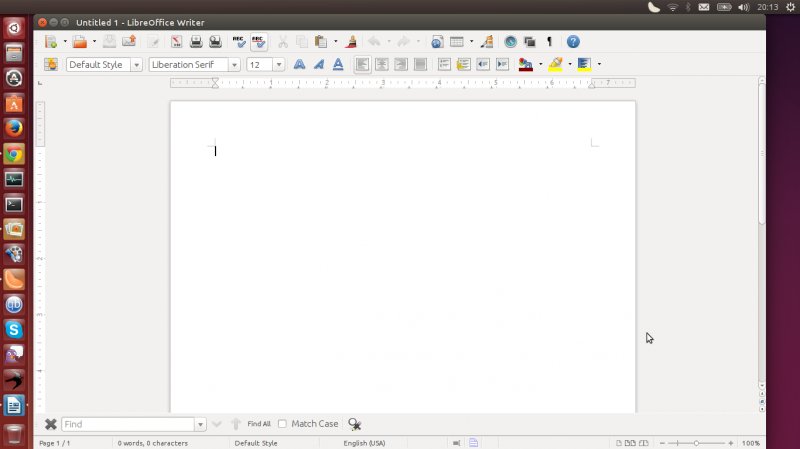
Task: Click the Find All button
Action: pos(258,424)
